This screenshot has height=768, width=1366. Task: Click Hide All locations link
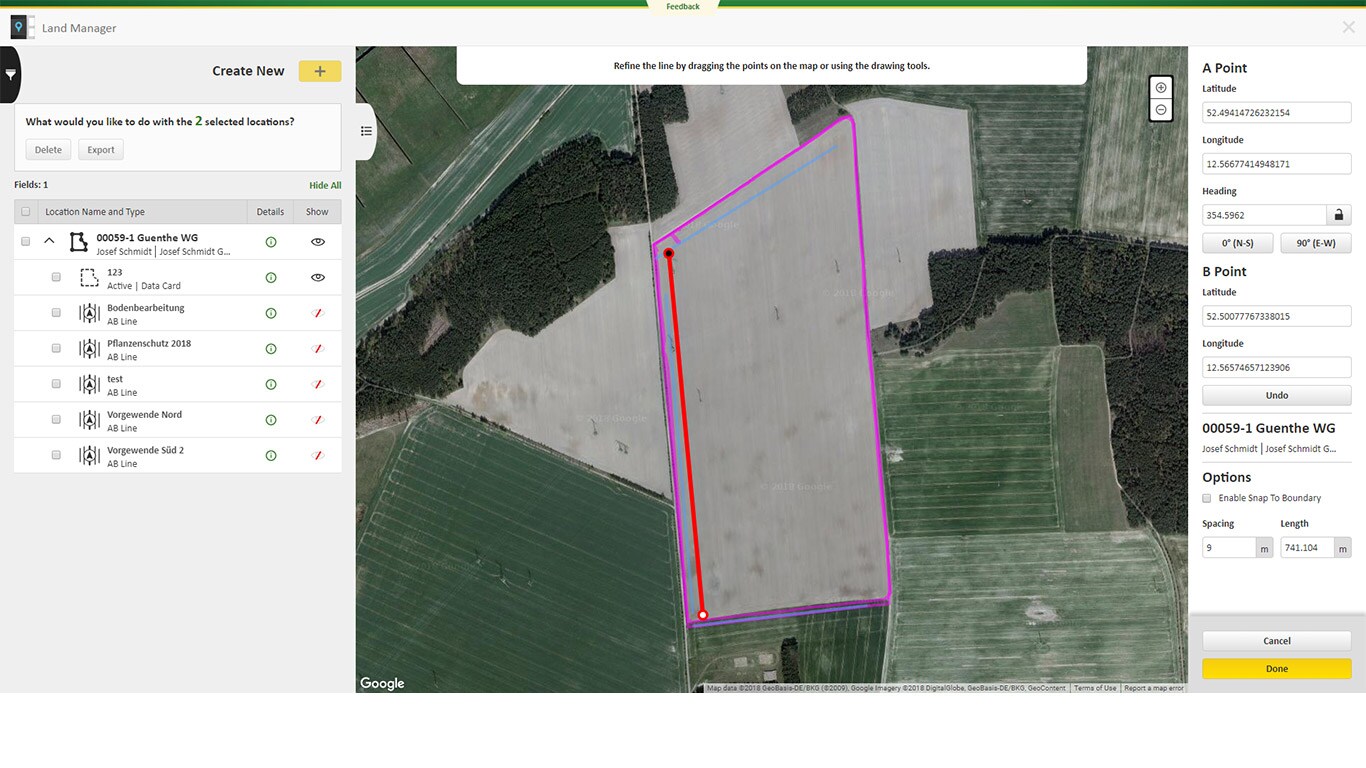[325, 185]
